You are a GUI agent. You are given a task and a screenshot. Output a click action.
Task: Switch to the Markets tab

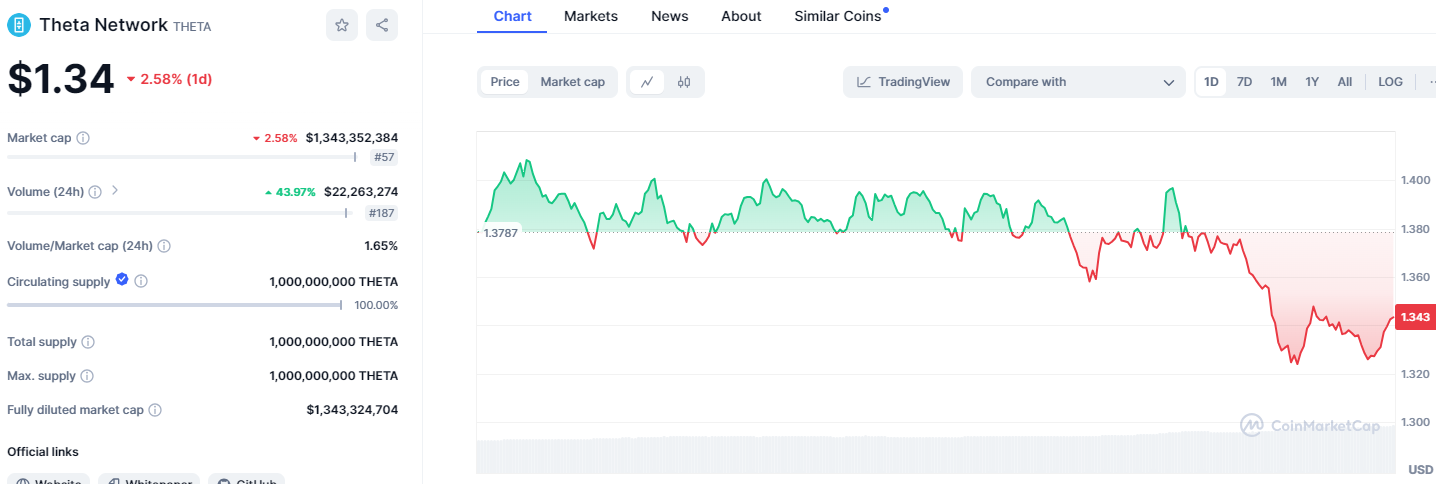tap(591, 16)
